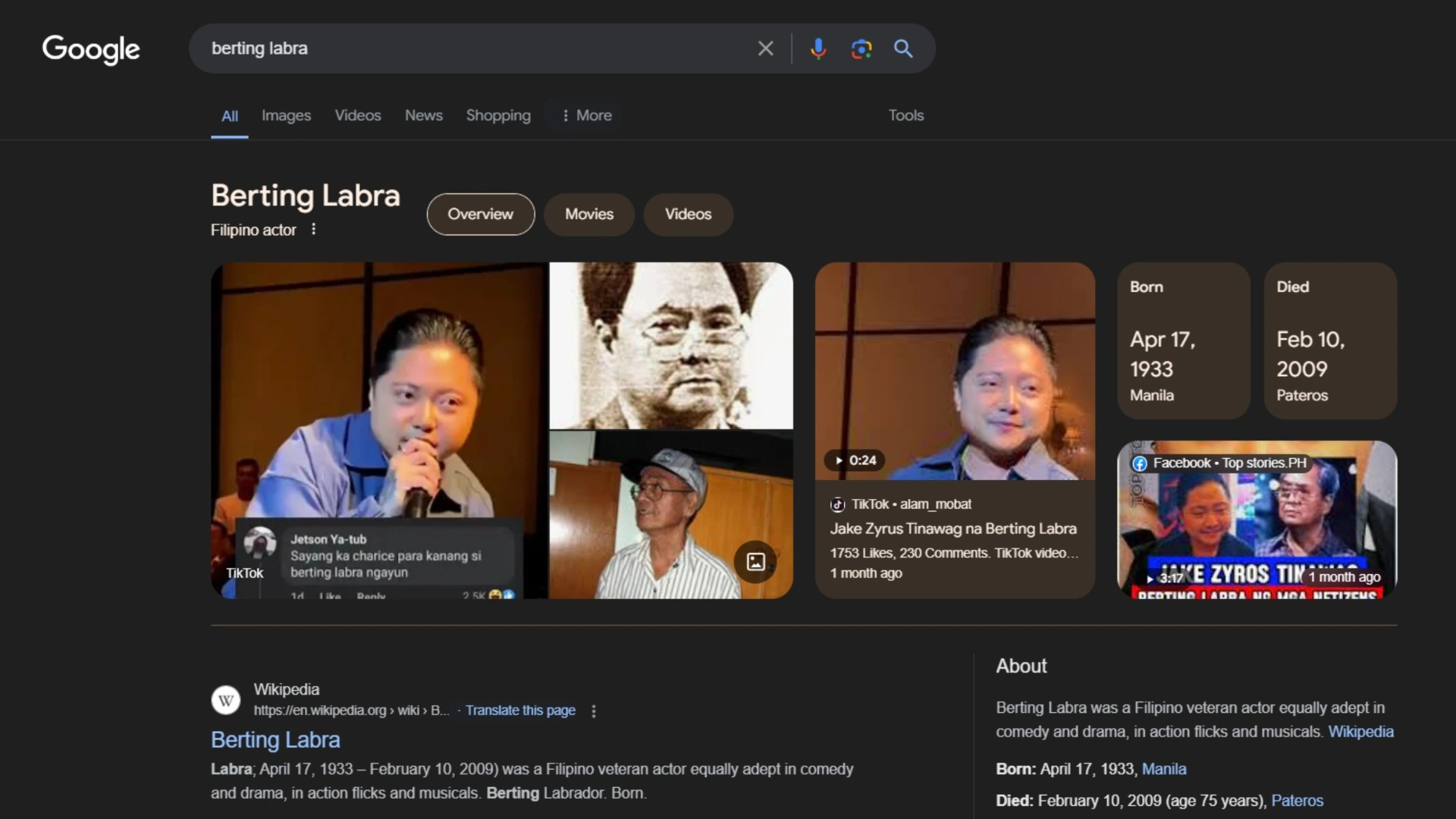Play the TikTok alam_mobat video
This screenshot has width=1456, height=819.
click(954, 372)
